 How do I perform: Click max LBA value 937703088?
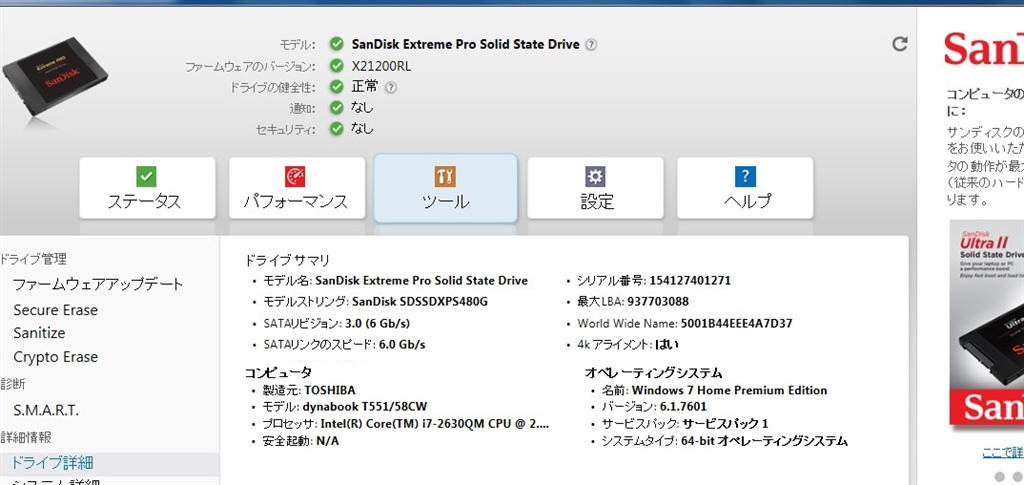coord(658,302)
